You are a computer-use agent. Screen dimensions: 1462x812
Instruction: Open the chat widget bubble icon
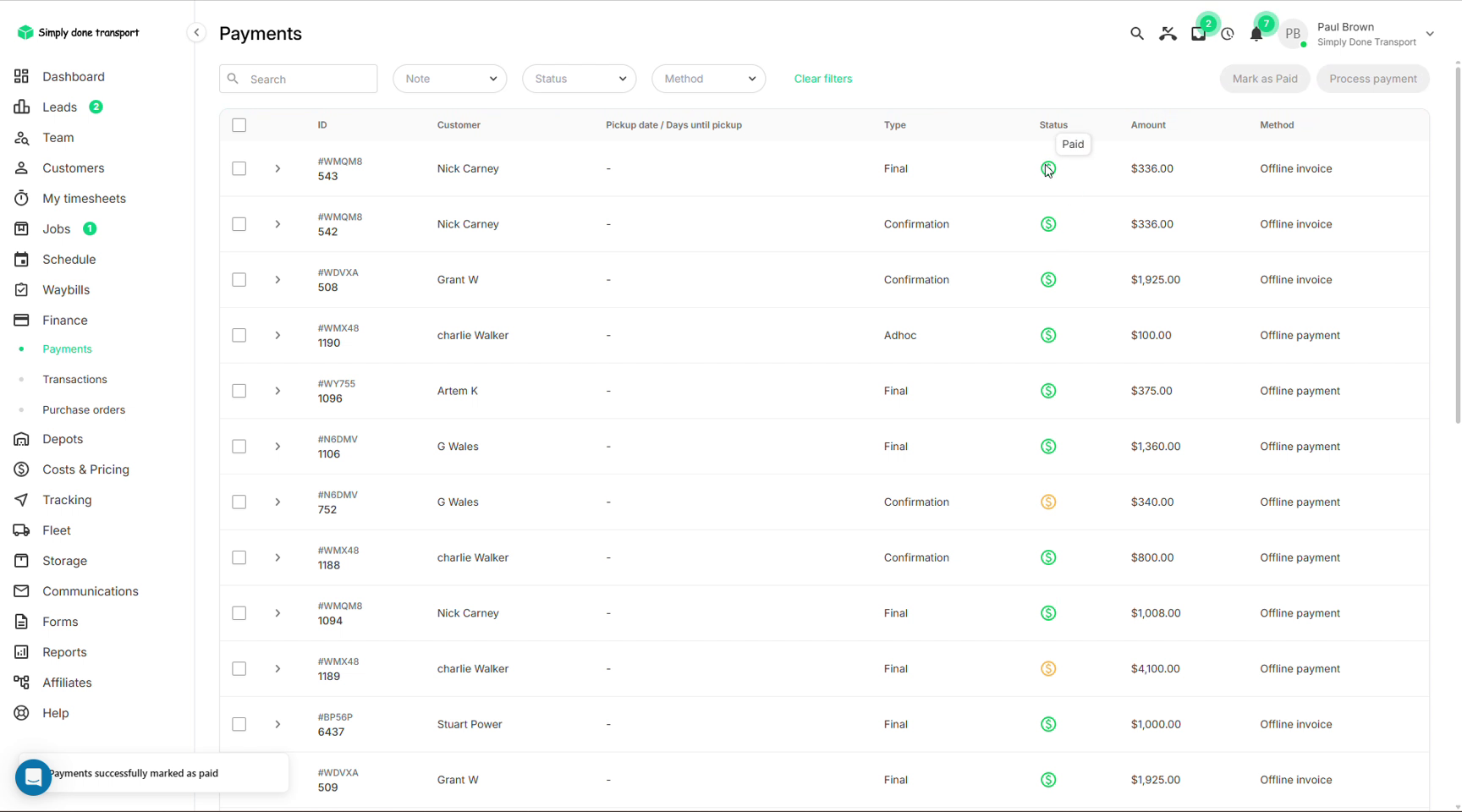(34, 776)
